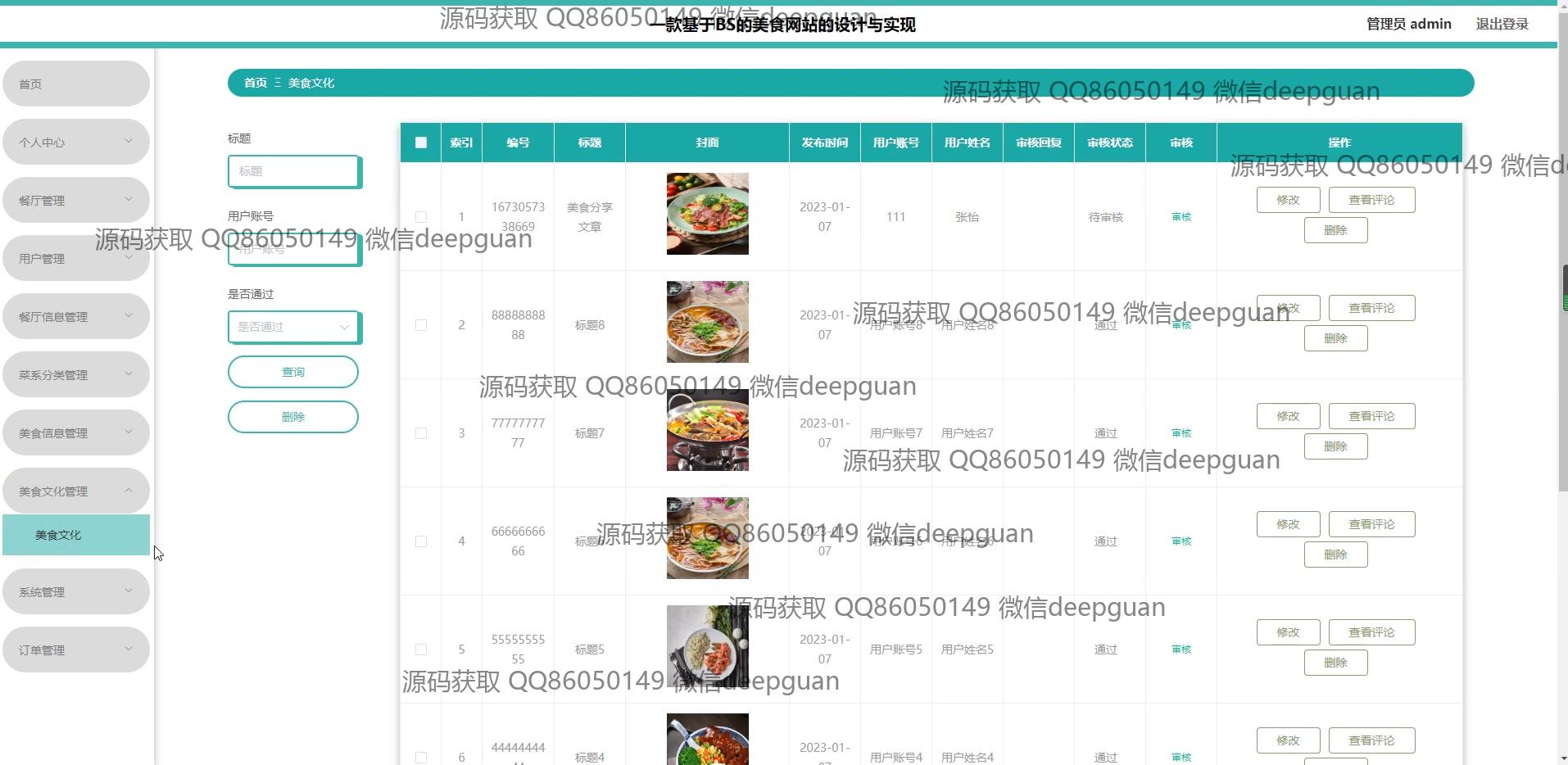Expand the 用户管理 sidebar menu
1568x765 pixels.
click(x=76, y=258)
